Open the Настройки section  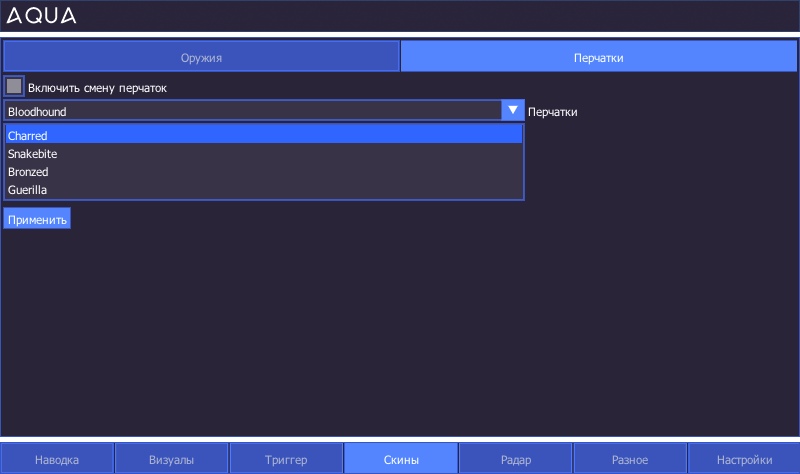[744, 459]
